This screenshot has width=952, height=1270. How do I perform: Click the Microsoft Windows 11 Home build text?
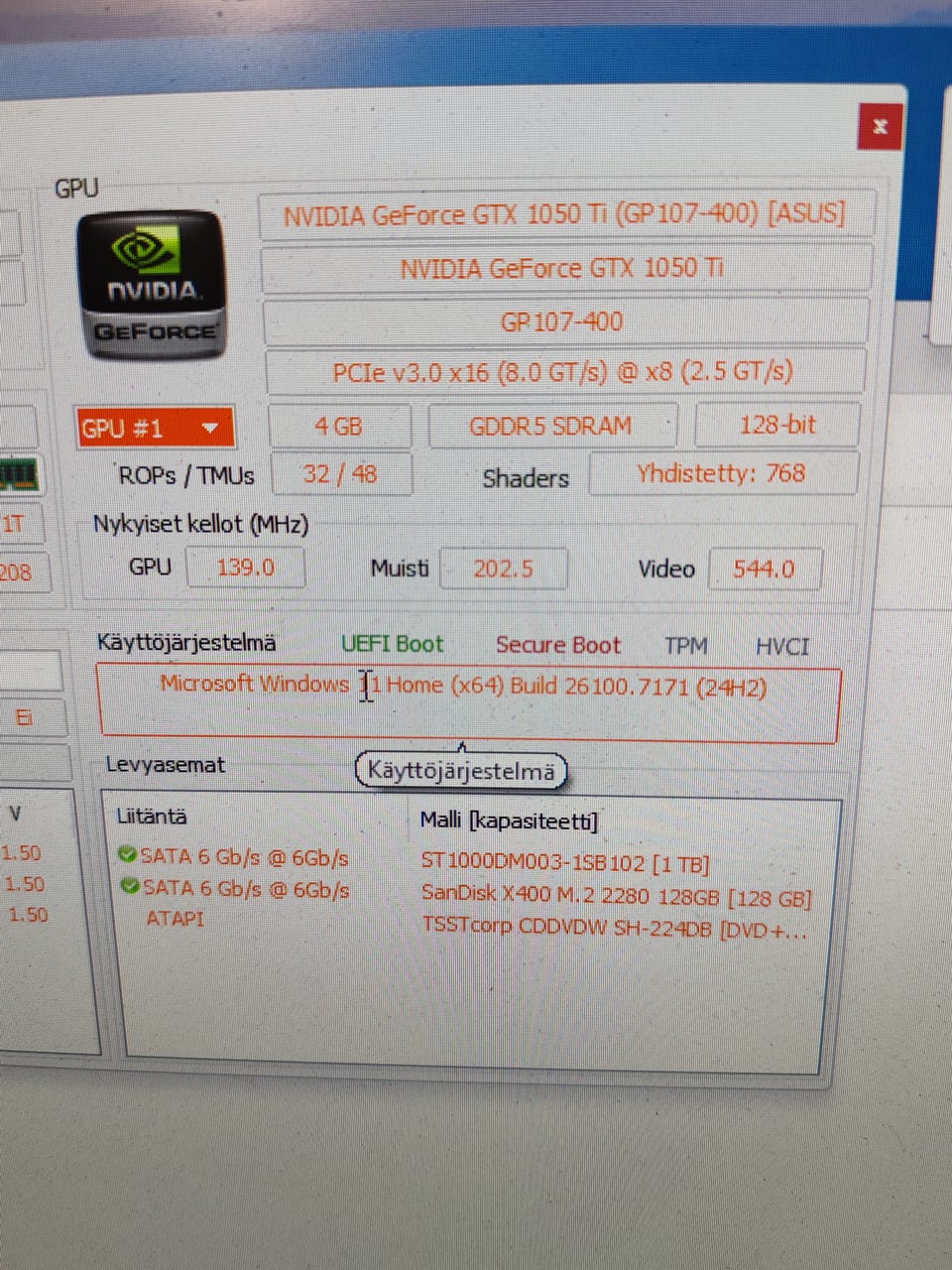point(464,686)
